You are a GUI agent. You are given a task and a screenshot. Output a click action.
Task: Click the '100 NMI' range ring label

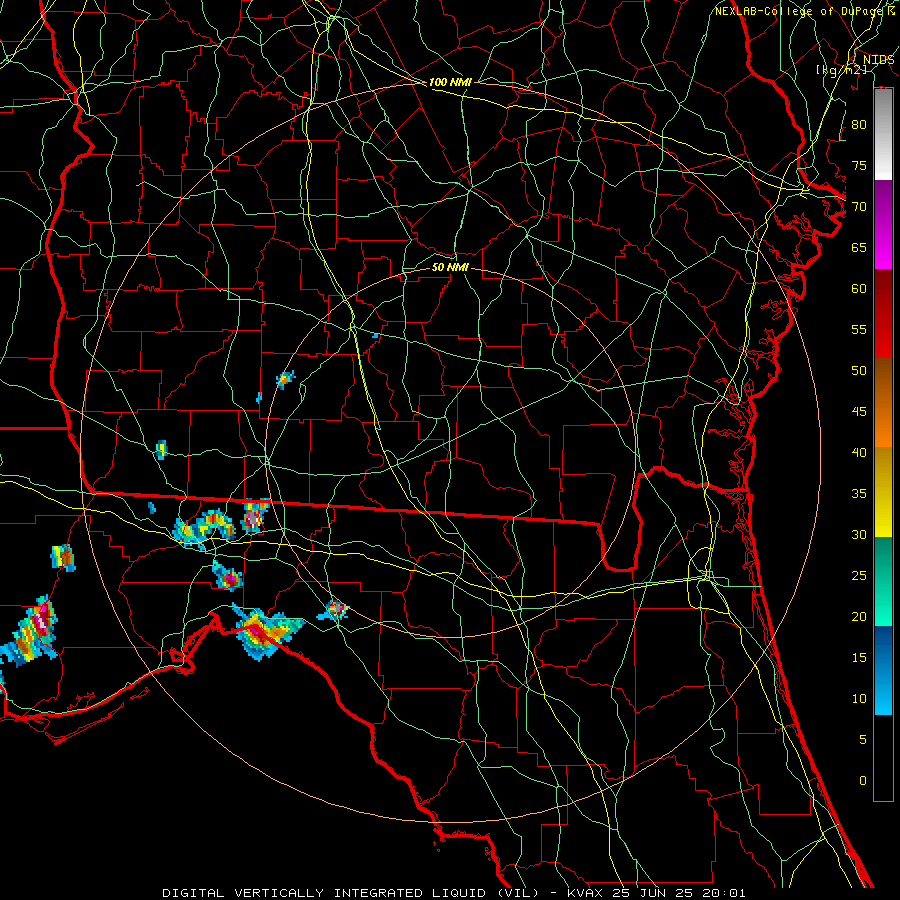point(450,82)
